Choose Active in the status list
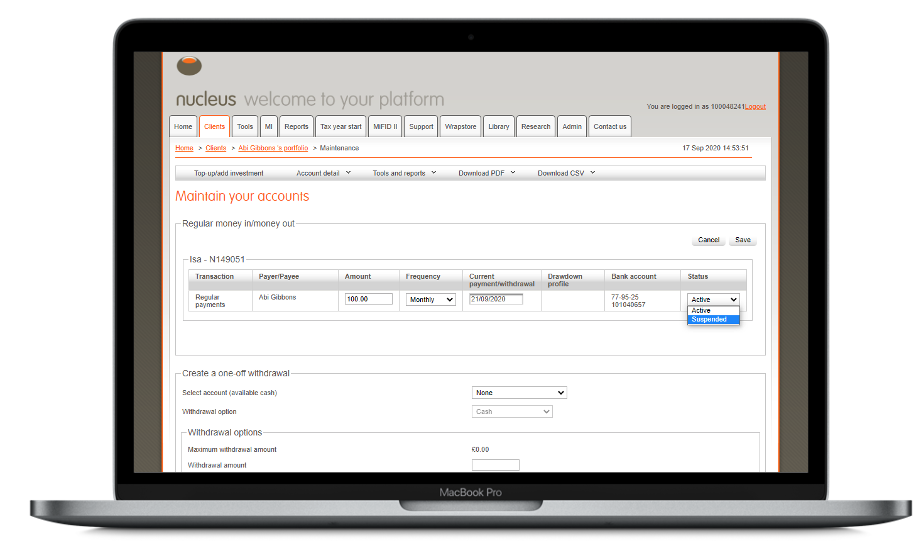Image resolution: width=922 pixels, height=543 pixels. click(713, 310)
